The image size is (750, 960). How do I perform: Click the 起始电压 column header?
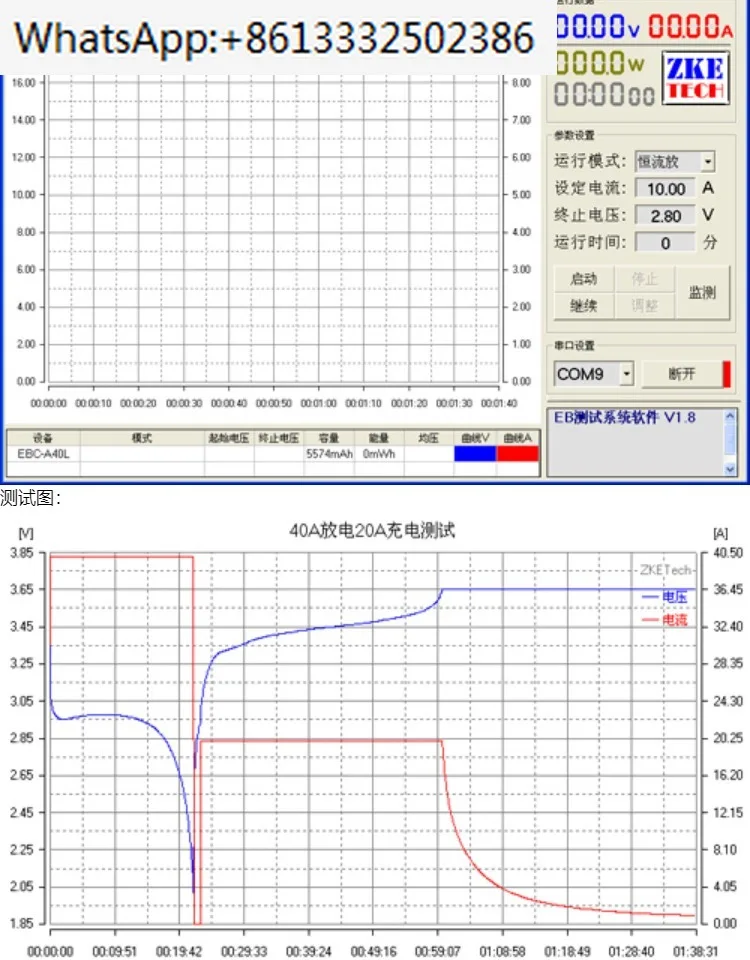pyautogui.click(x=229, y=438)
